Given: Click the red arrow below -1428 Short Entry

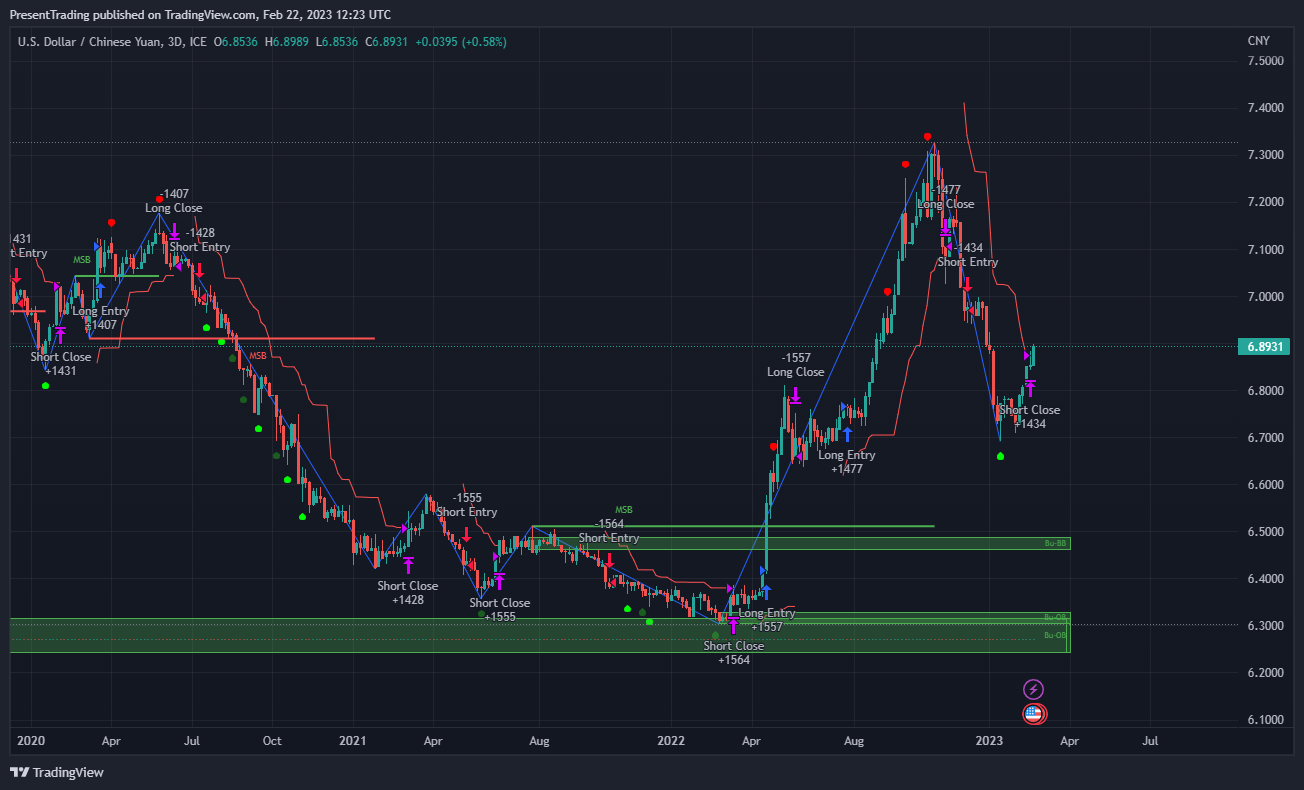Looking at the screenshot, I should click(x=199, y=270).
